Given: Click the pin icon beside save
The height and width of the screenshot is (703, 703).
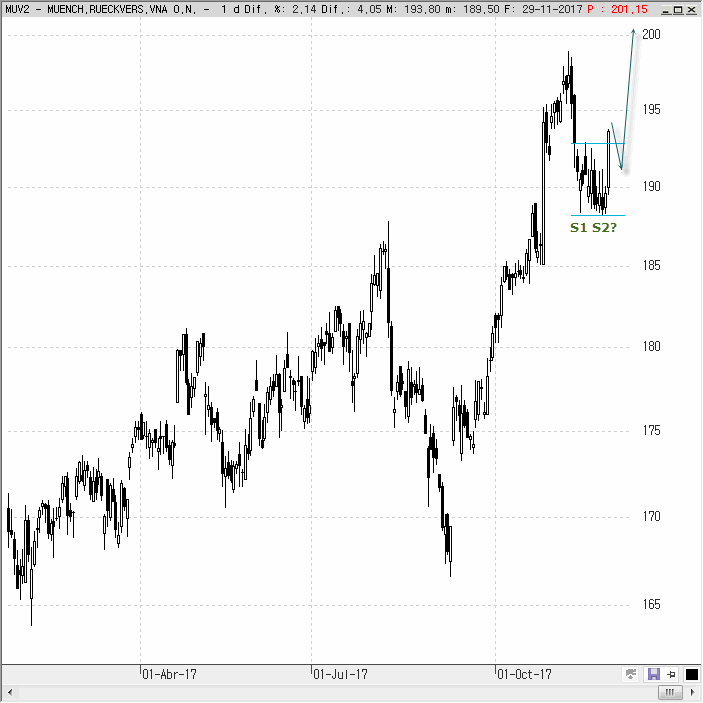Looking at the screenshot, I should [671, 674].
